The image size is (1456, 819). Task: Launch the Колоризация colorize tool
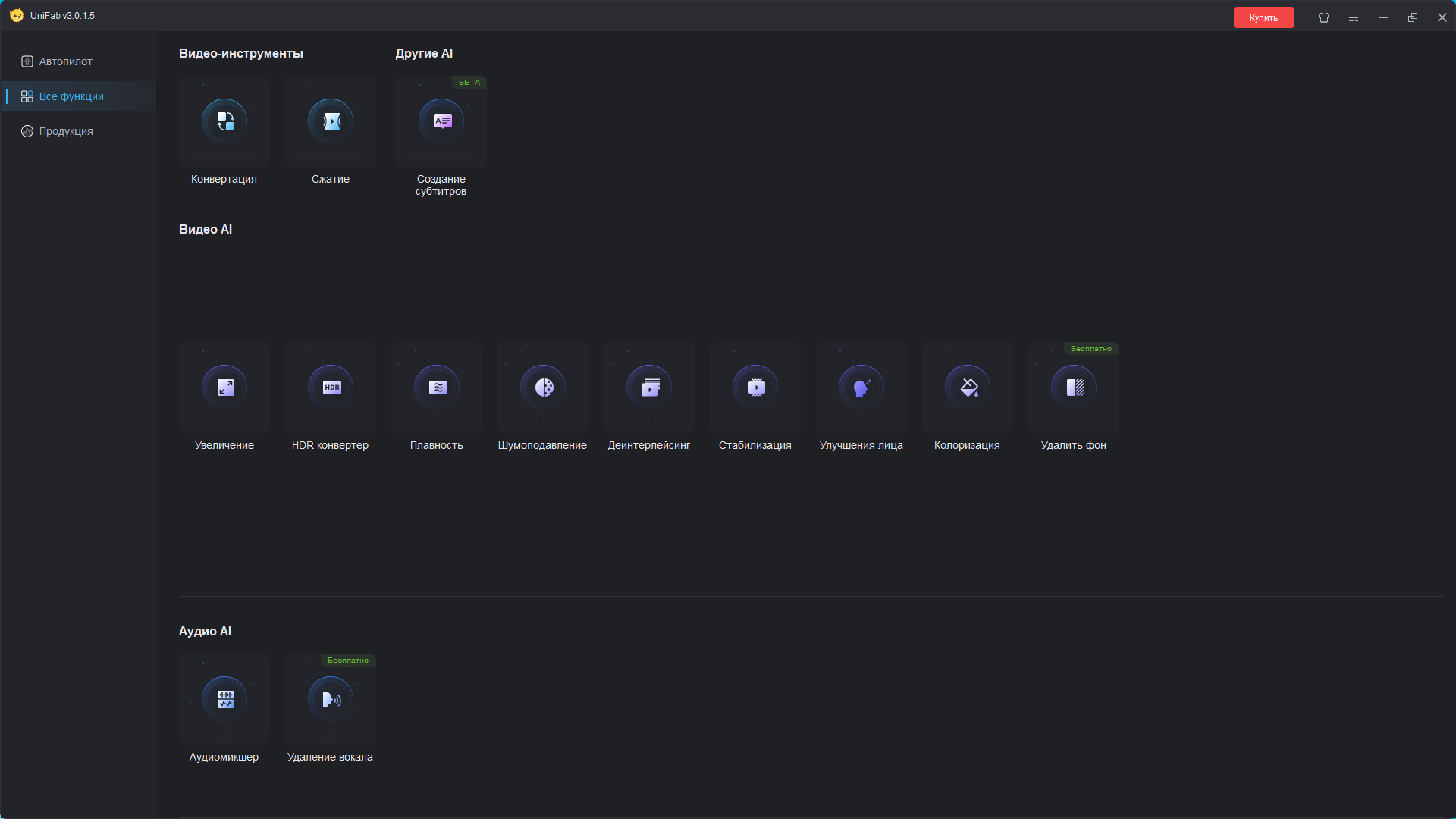(968, 388)
